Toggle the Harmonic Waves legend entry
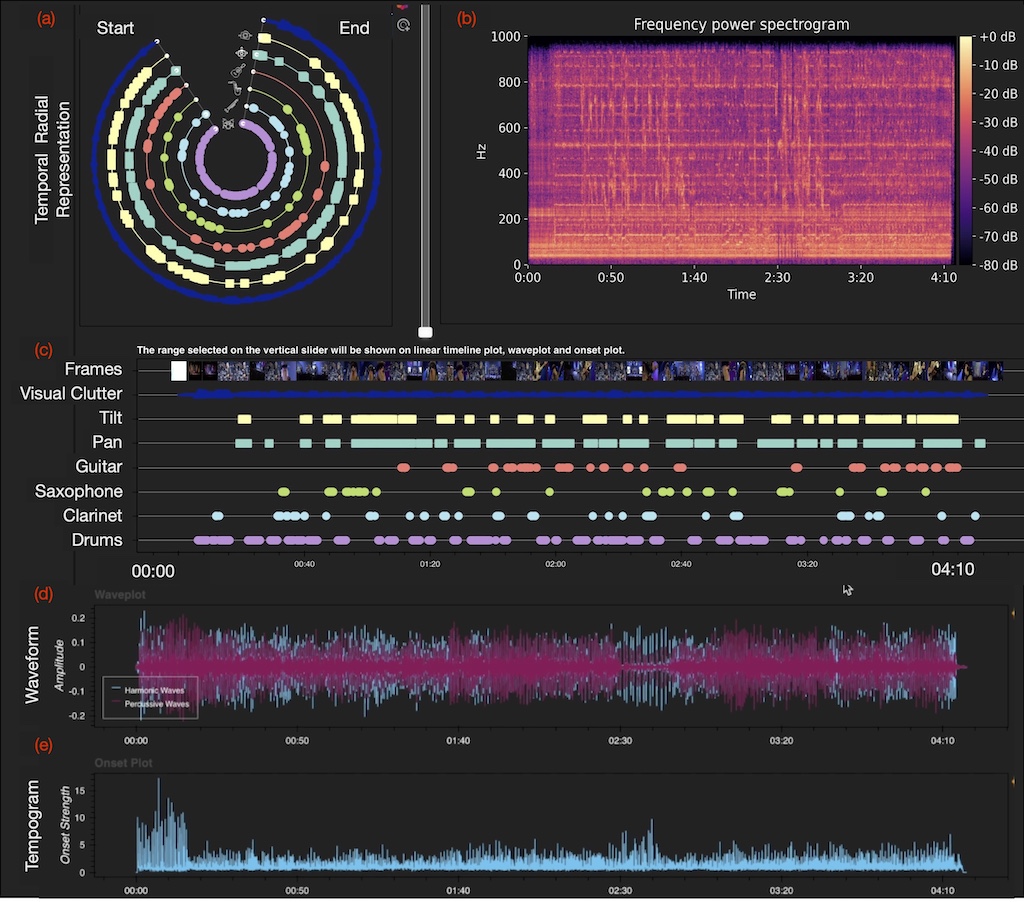Image resolution: width=1024 pixels, height=902 pixels. pyautogui.click(x=148, y=690)
